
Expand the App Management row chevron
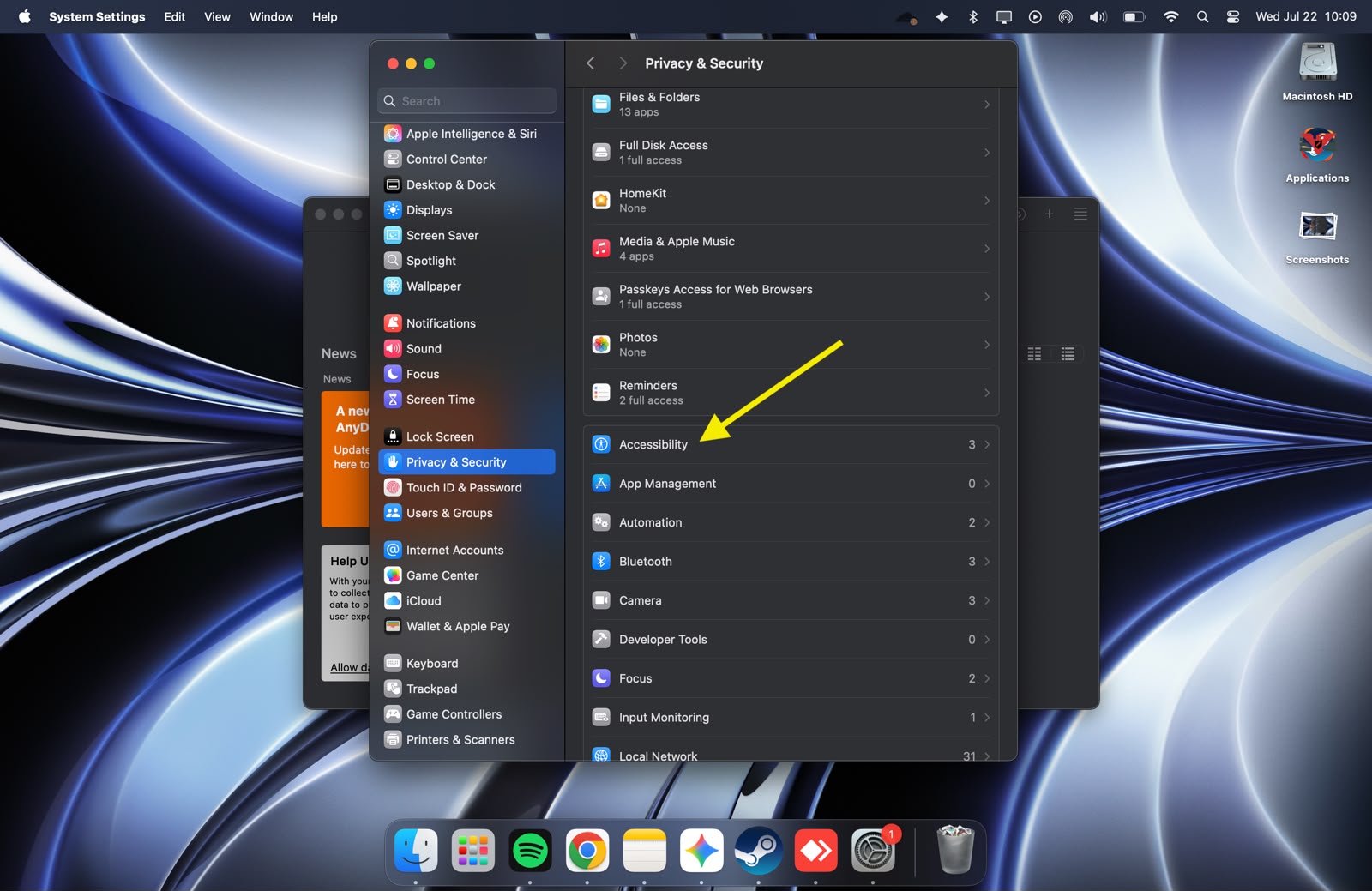987,484
